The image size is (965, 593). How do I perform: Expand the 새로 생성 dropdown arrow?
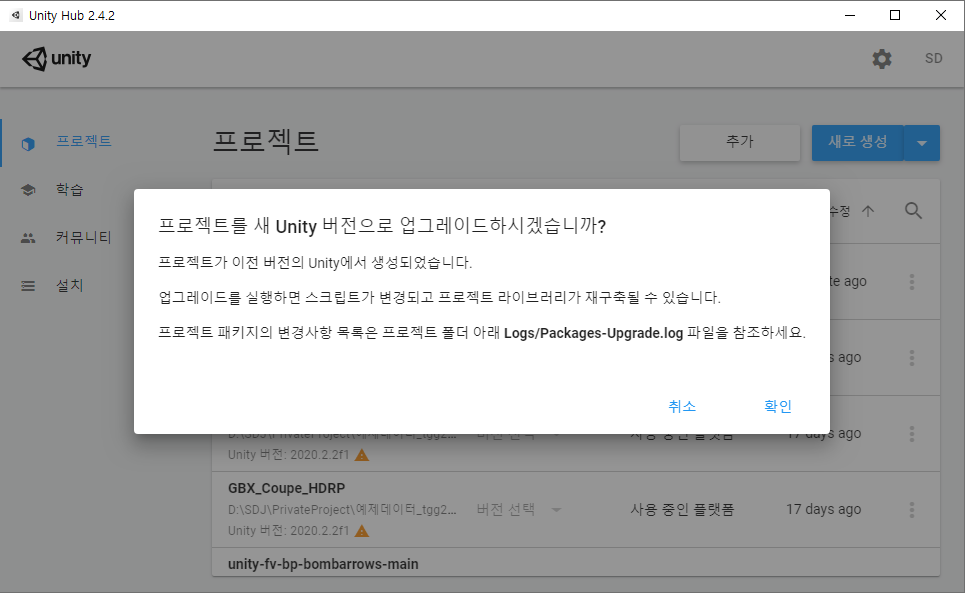click(922, 143)
